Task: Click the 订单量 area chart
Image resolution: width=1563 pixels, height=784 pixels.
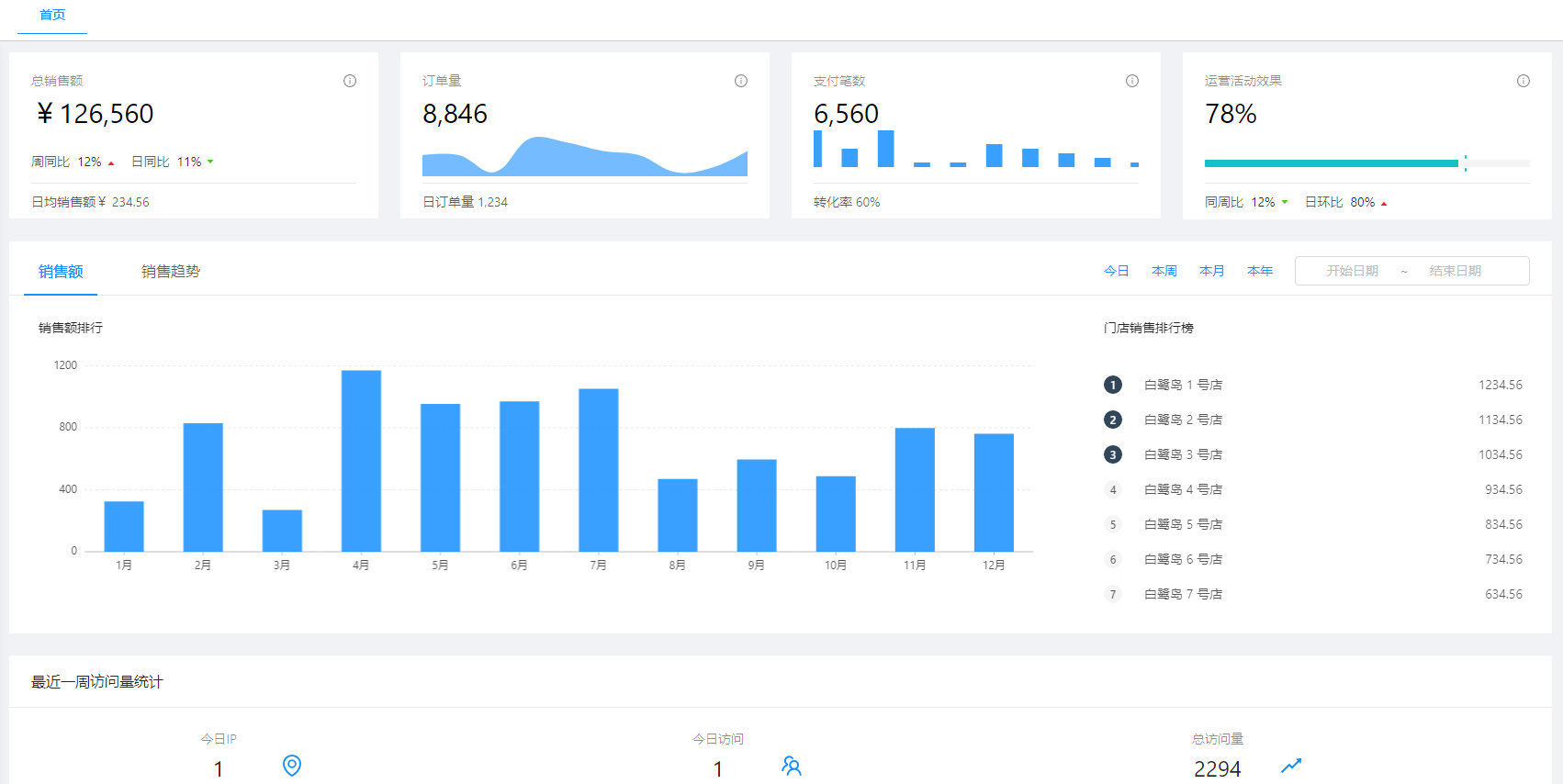Action: [x=585, y=156]
